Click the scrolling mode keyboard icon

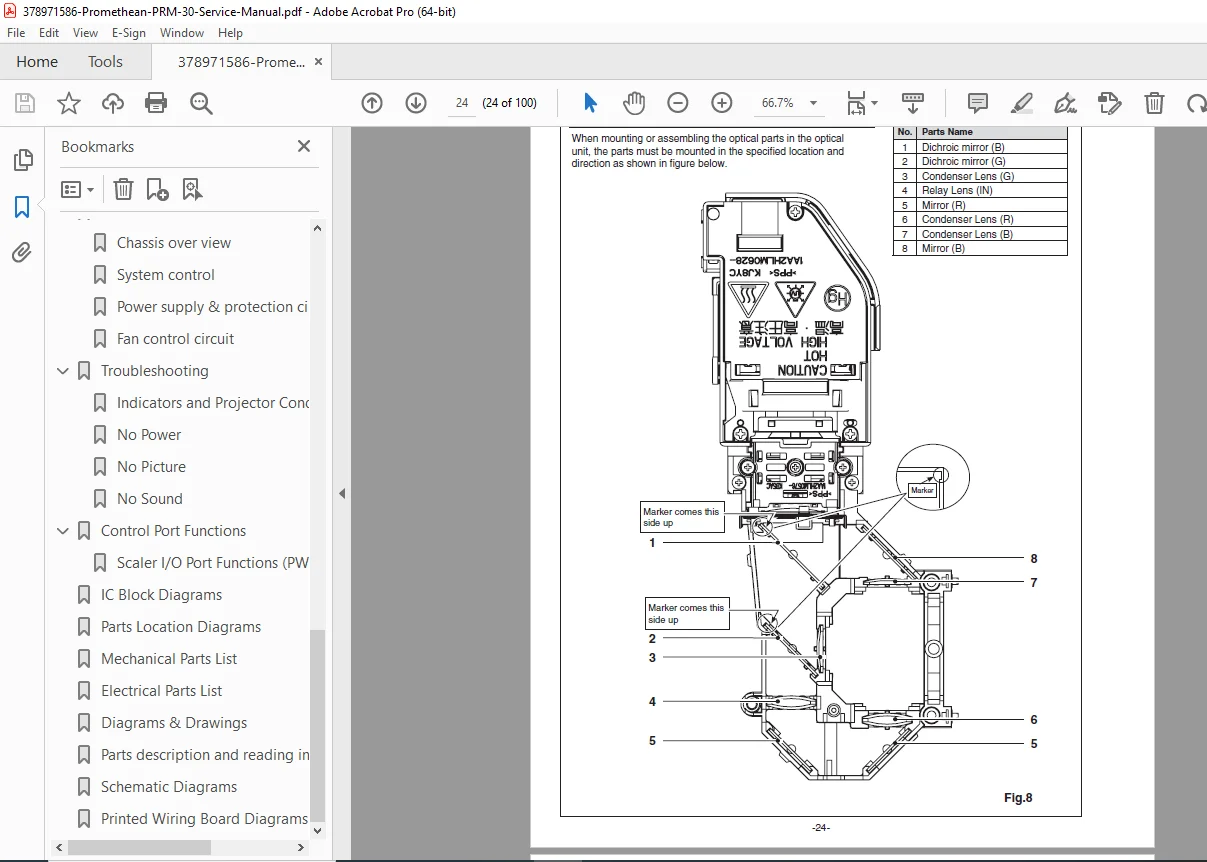913,103
